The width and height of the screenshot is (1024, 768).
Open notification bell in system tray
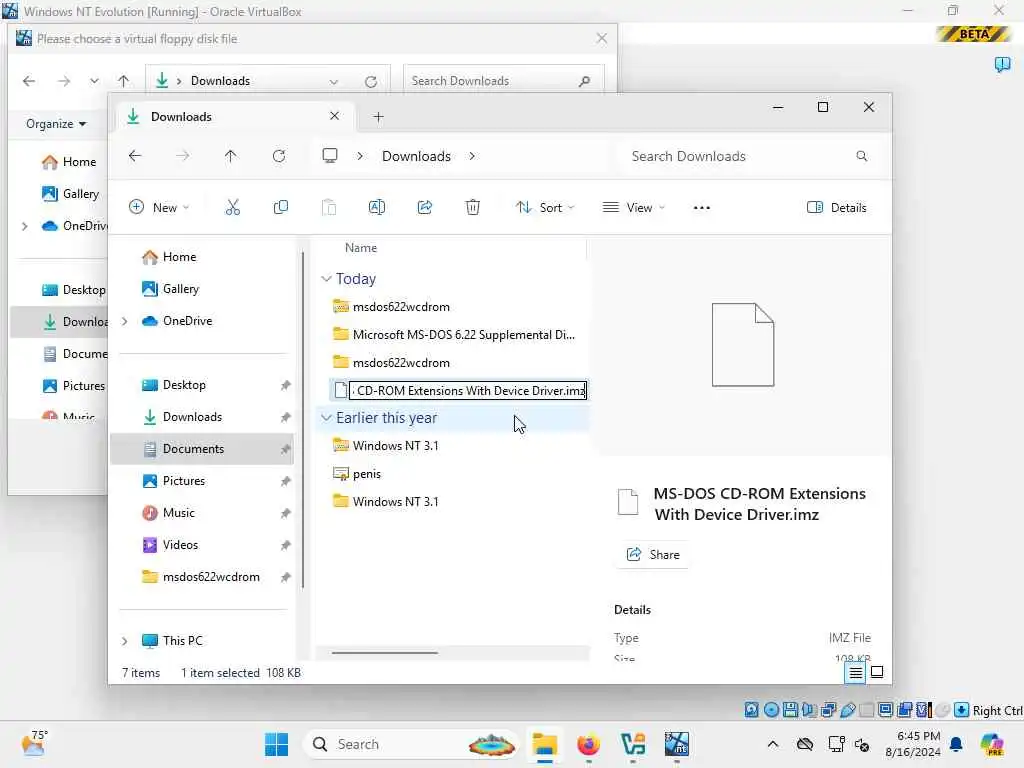point(956,744)
